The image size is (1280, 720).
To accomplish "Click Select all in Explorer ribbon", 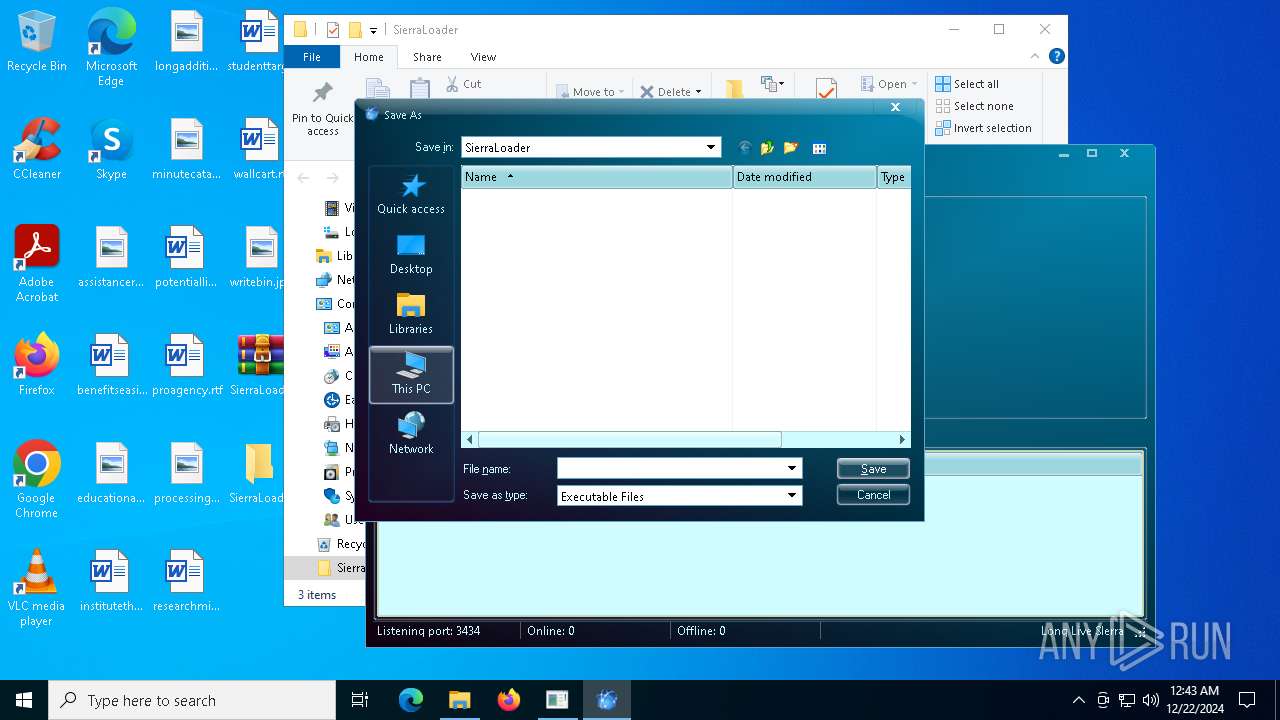I will (967, 84).
